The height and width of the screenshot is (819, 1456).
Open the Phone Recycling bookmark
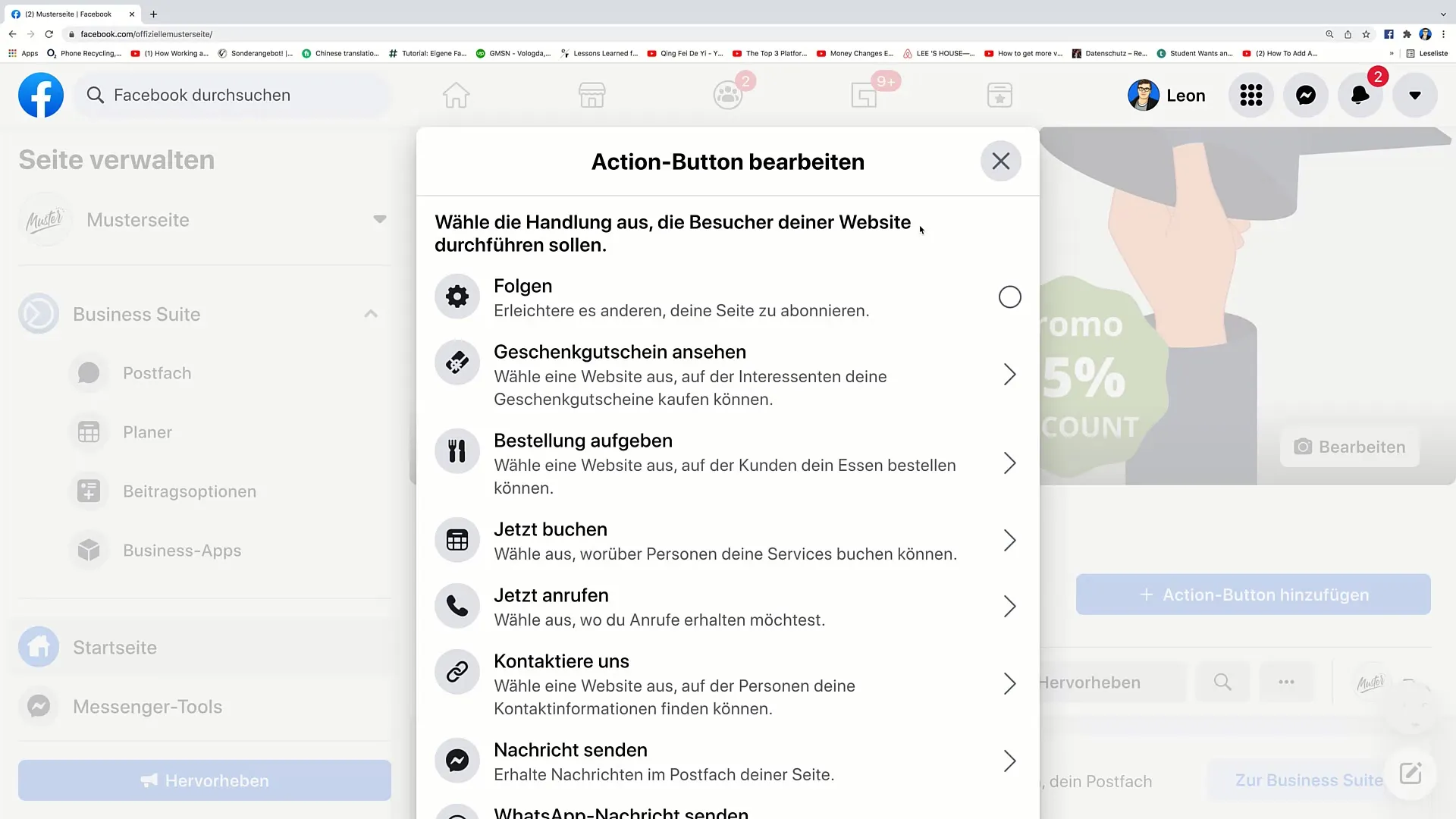(84, 53)
